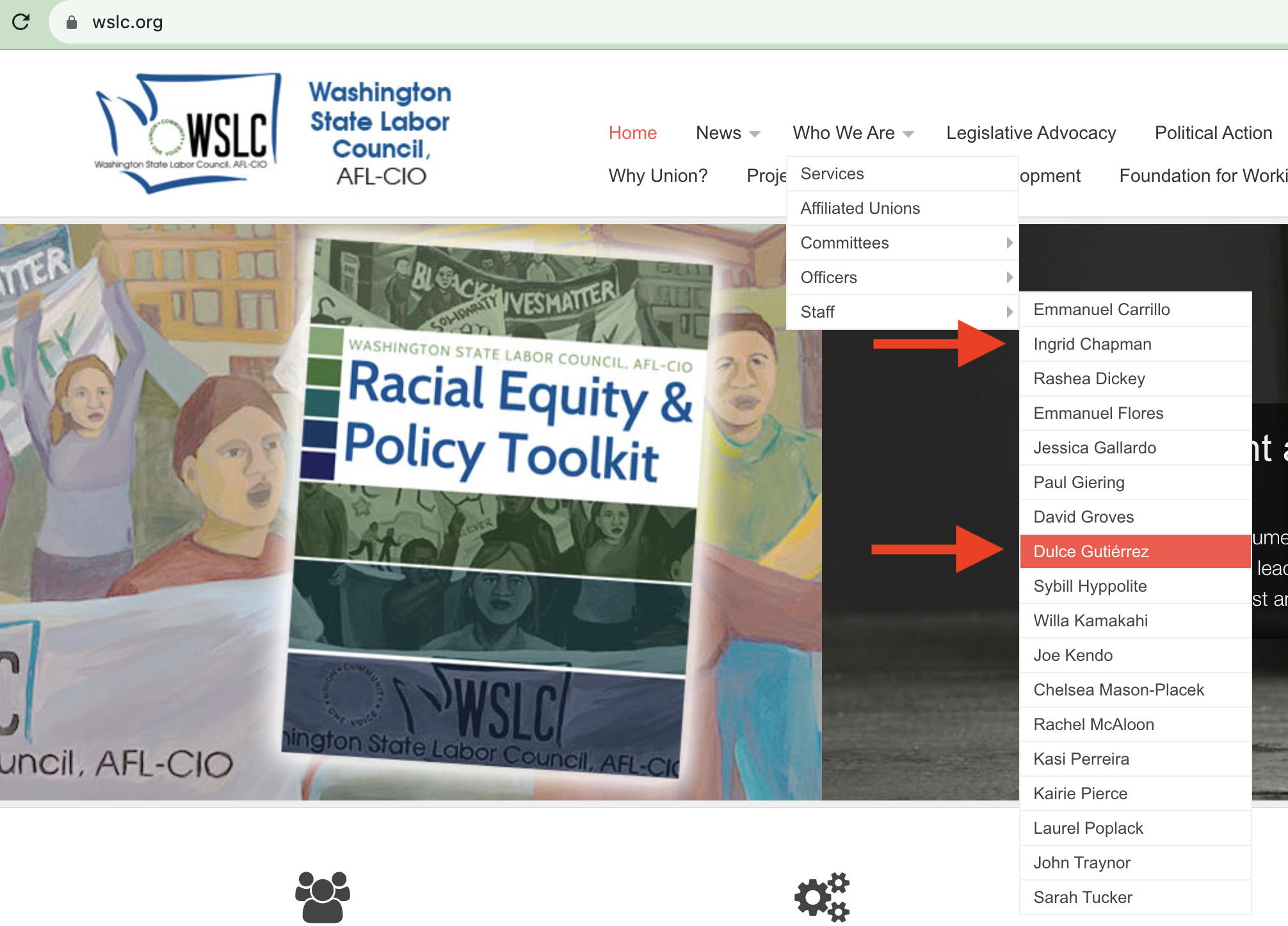Open highlighted Dulce Gutiérrez entry
1288x926 pixels.
point(1135,551)
